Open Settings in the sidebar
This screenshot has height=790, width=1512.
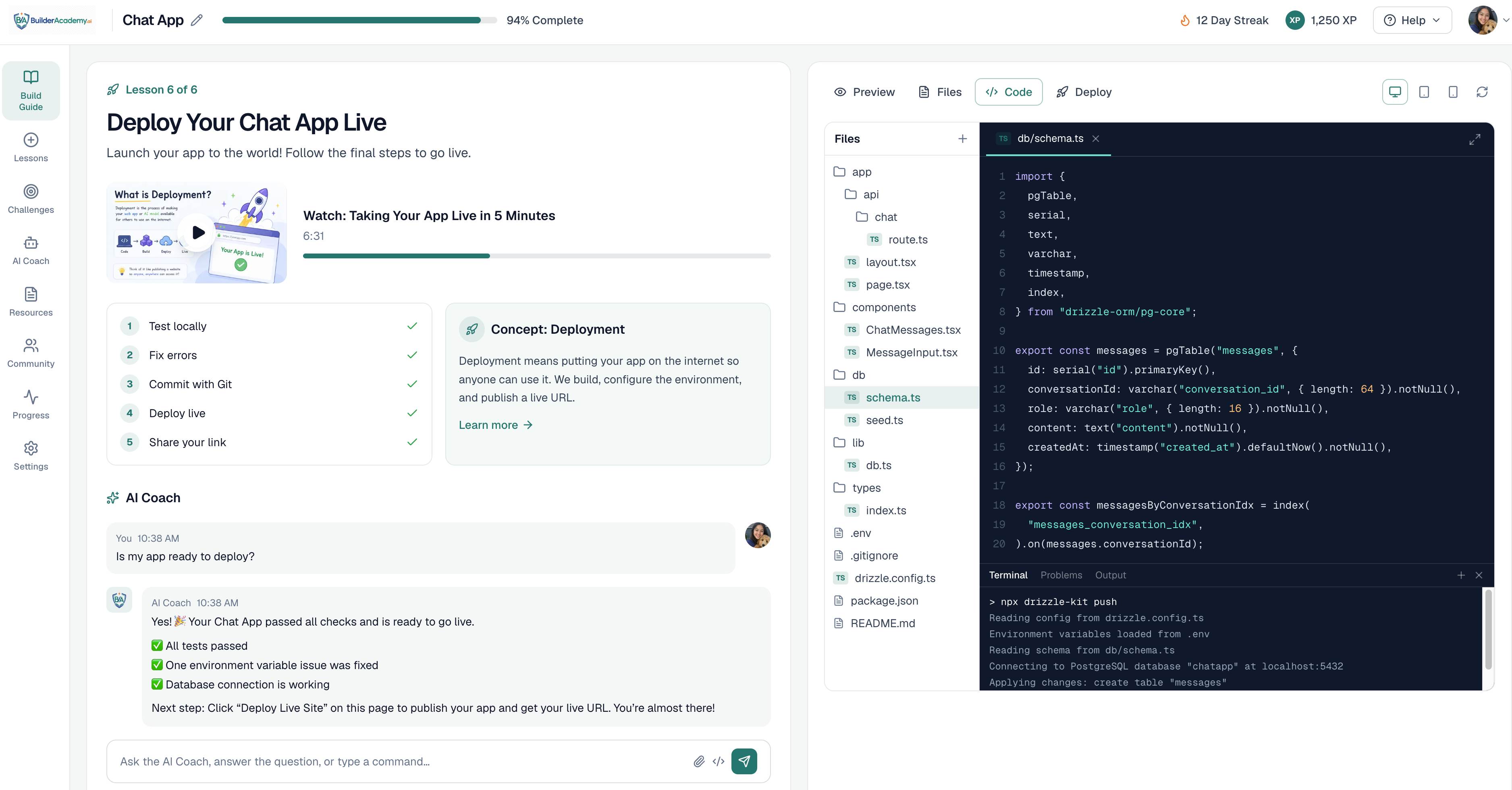pos(31,456)
